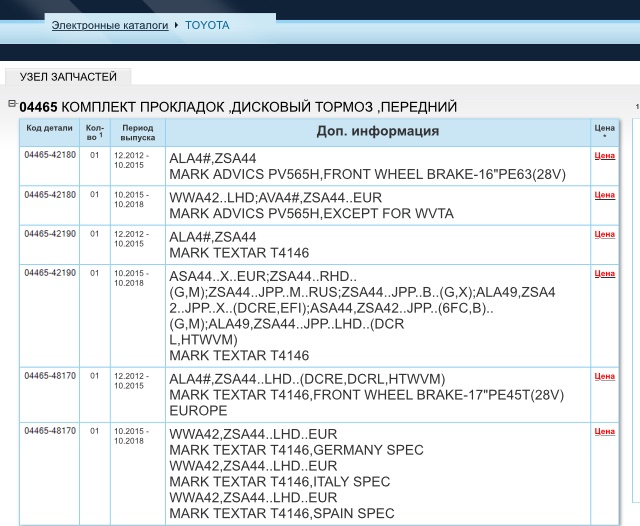This screenshot has width=640, height=526.
Task: Open Цена link for ALA4#,ZSA44 TEXTAR T4146 row
Action: click(x=604, y=234)
